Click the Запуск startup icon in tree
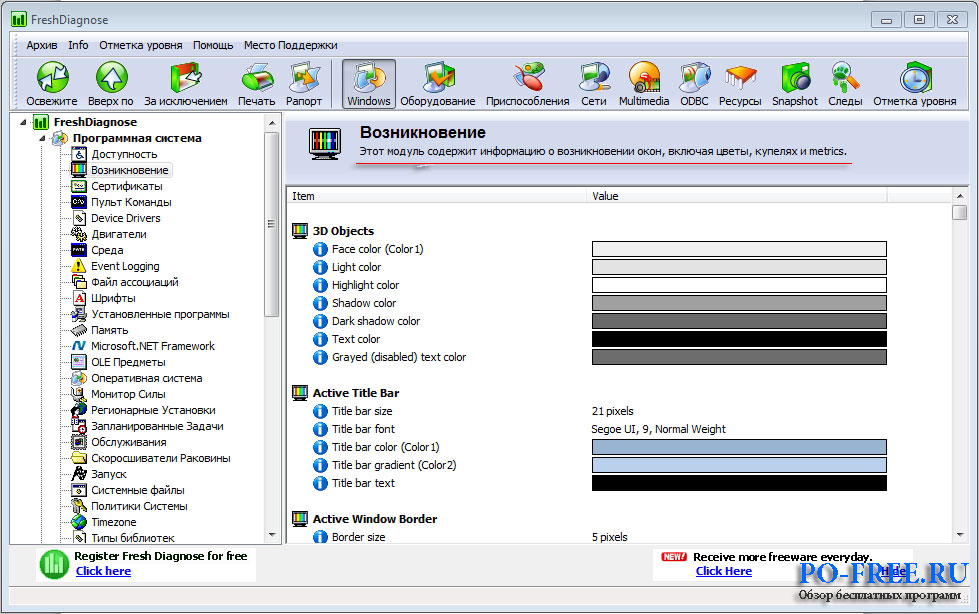979x614 pixels. (79, 474)
